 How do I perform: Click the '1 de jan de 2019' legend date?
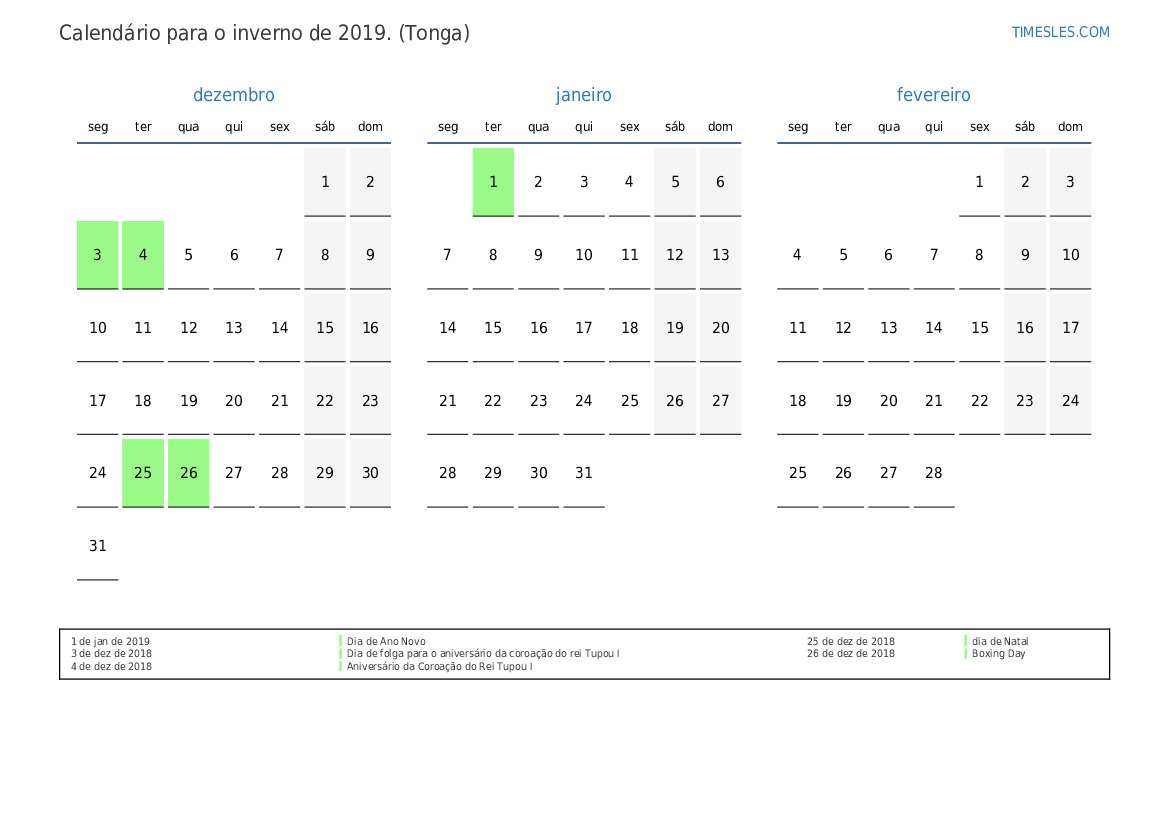pyautogui.click(x=111, y=642)
